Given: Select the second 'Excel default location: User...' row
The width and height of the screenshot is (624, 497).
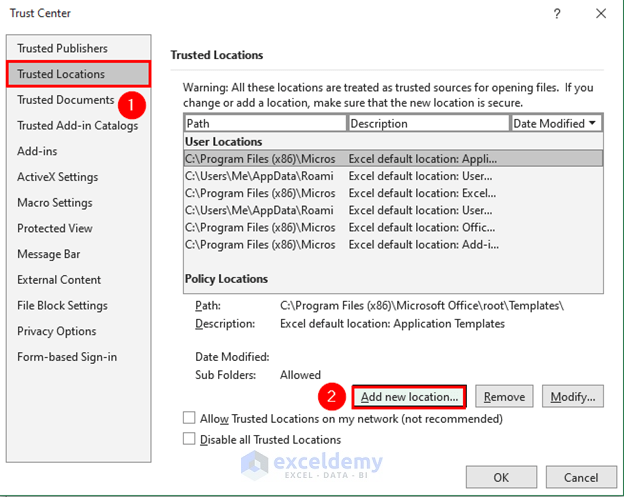Looking at the screenshot, I should 393,210.
